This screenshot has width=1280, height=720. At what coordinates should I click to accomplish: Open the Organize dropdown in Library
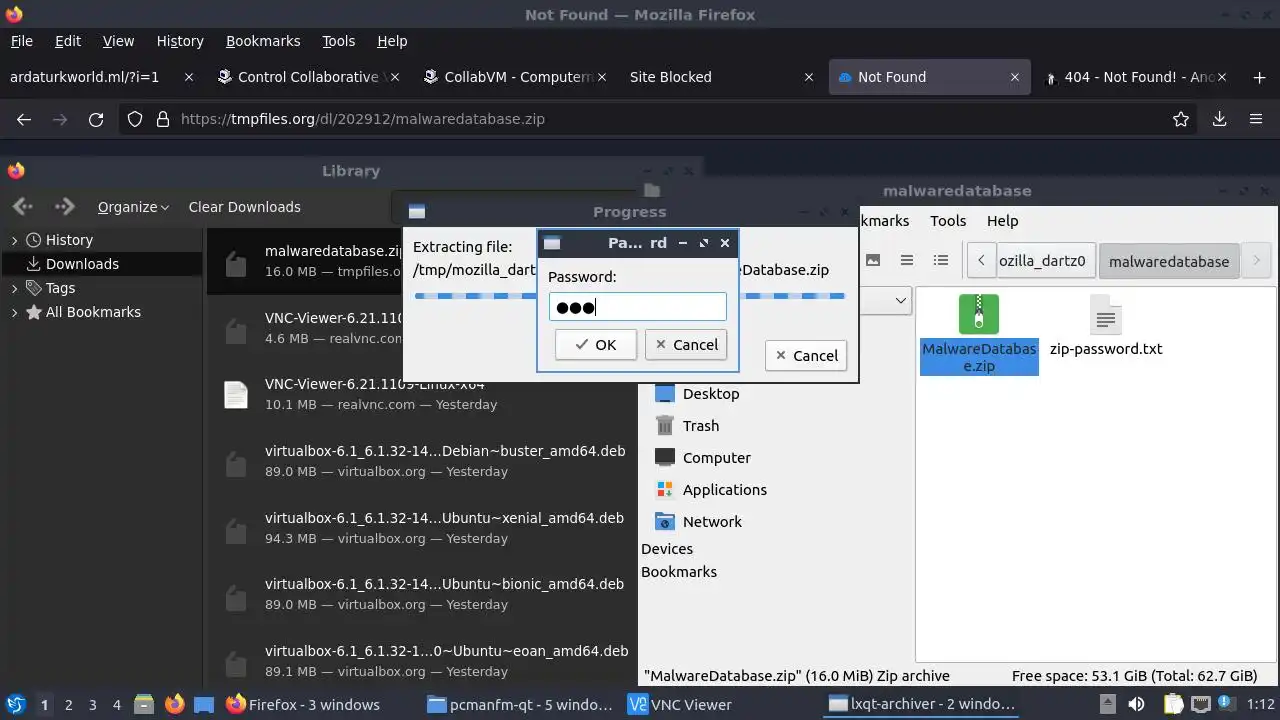133,207
